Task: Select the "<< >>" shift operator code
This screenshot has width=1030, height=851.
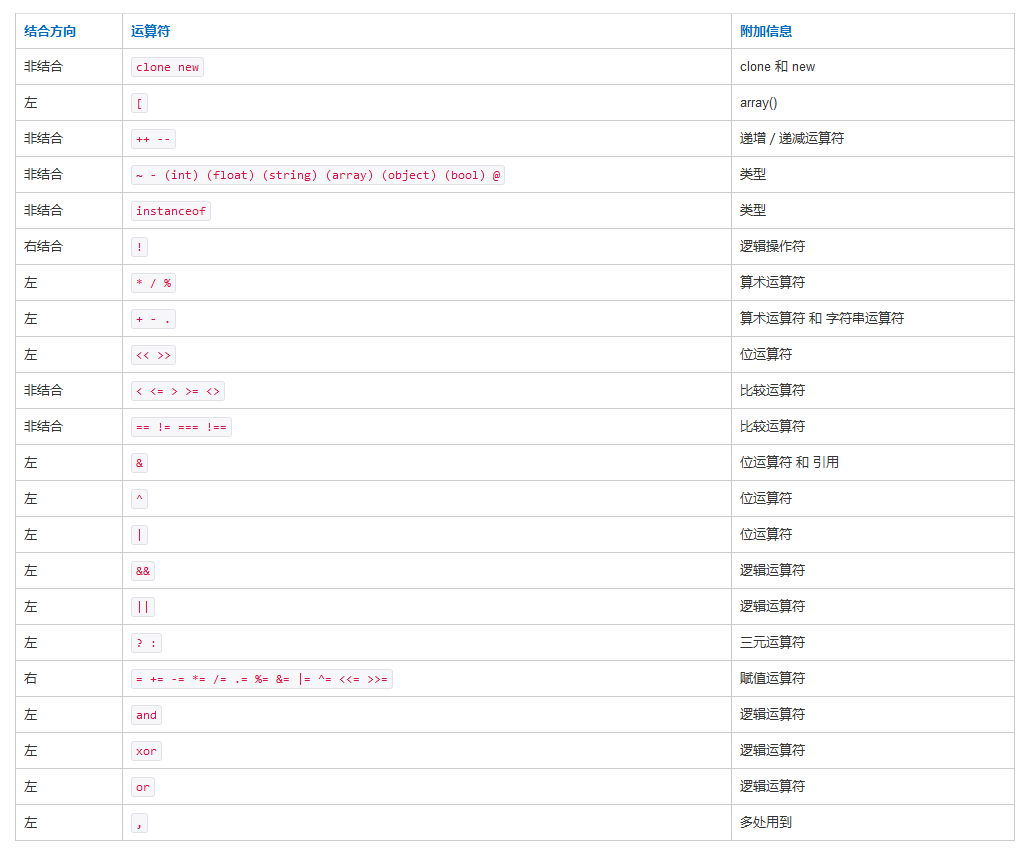Action: [153, 355]
